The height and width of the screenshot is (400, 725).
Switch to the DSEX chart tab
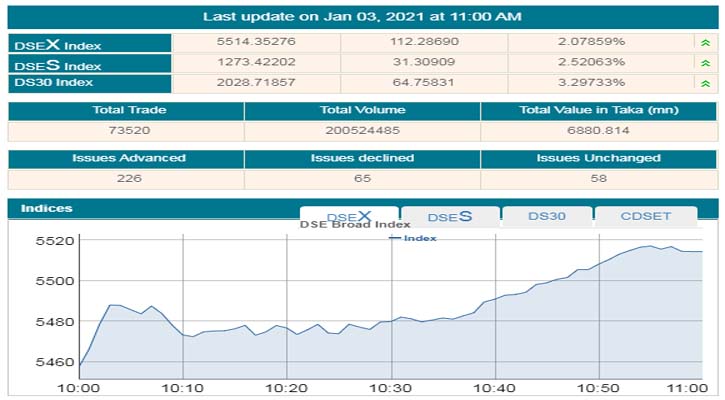349,217
